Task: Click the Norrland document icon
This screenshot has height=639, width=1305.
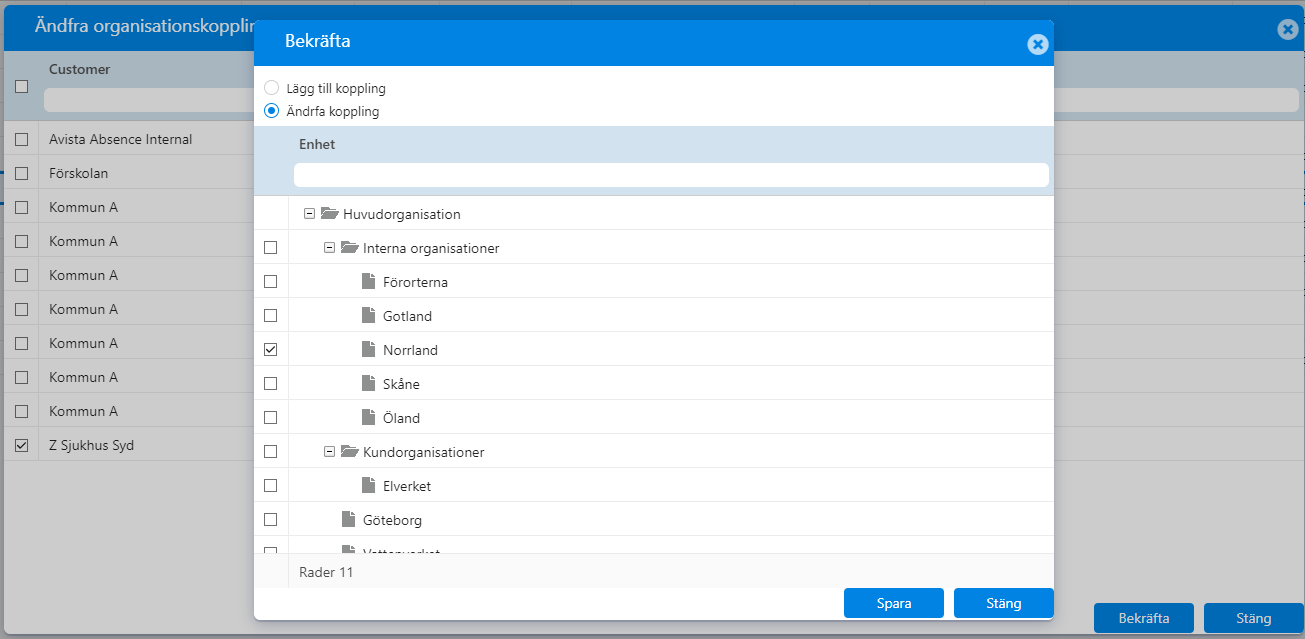Action: click(x=368, y=350)
